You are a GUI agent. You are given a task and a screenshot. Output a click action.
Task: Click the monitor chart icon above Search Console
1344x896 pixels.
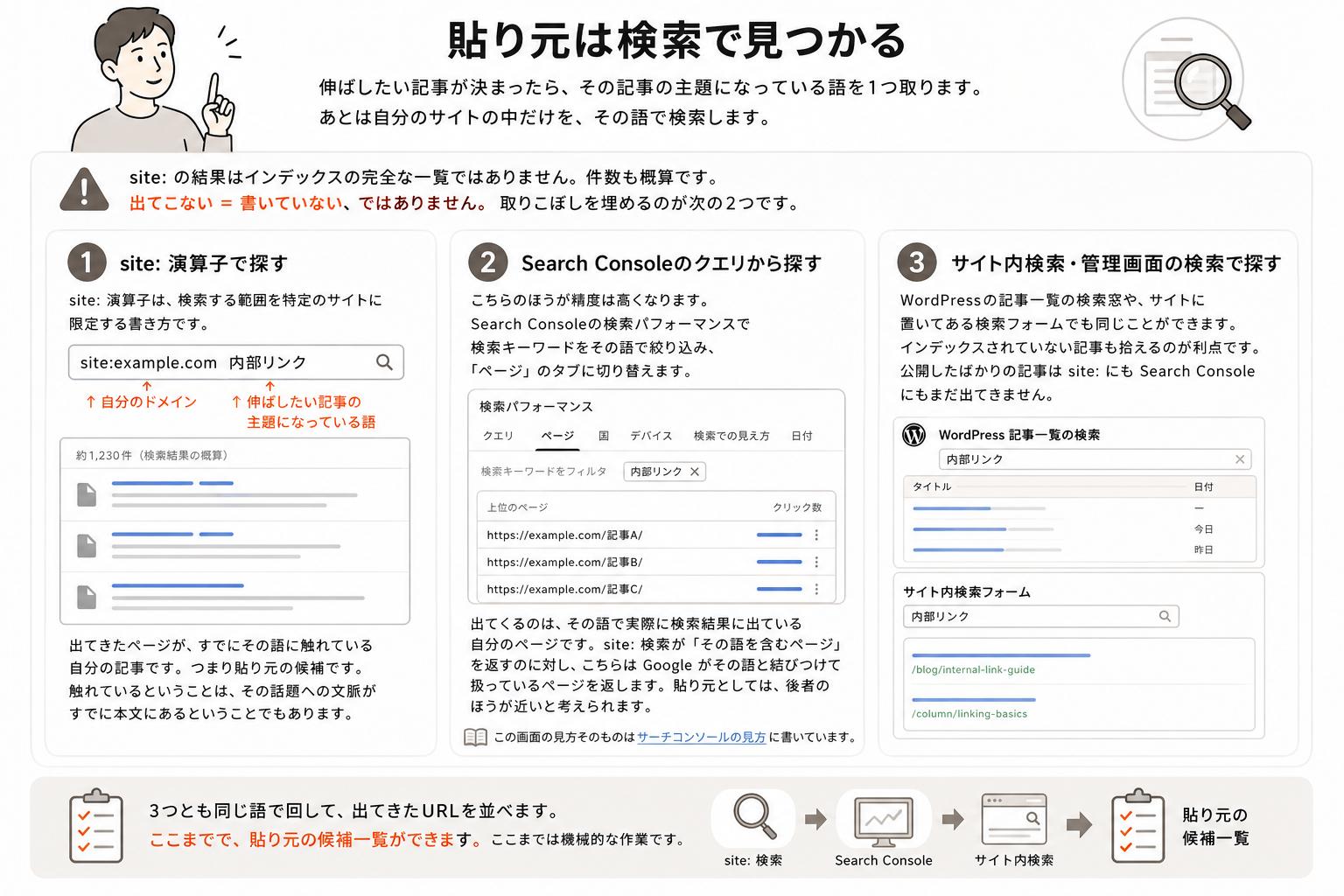click(x=883, y=822)
